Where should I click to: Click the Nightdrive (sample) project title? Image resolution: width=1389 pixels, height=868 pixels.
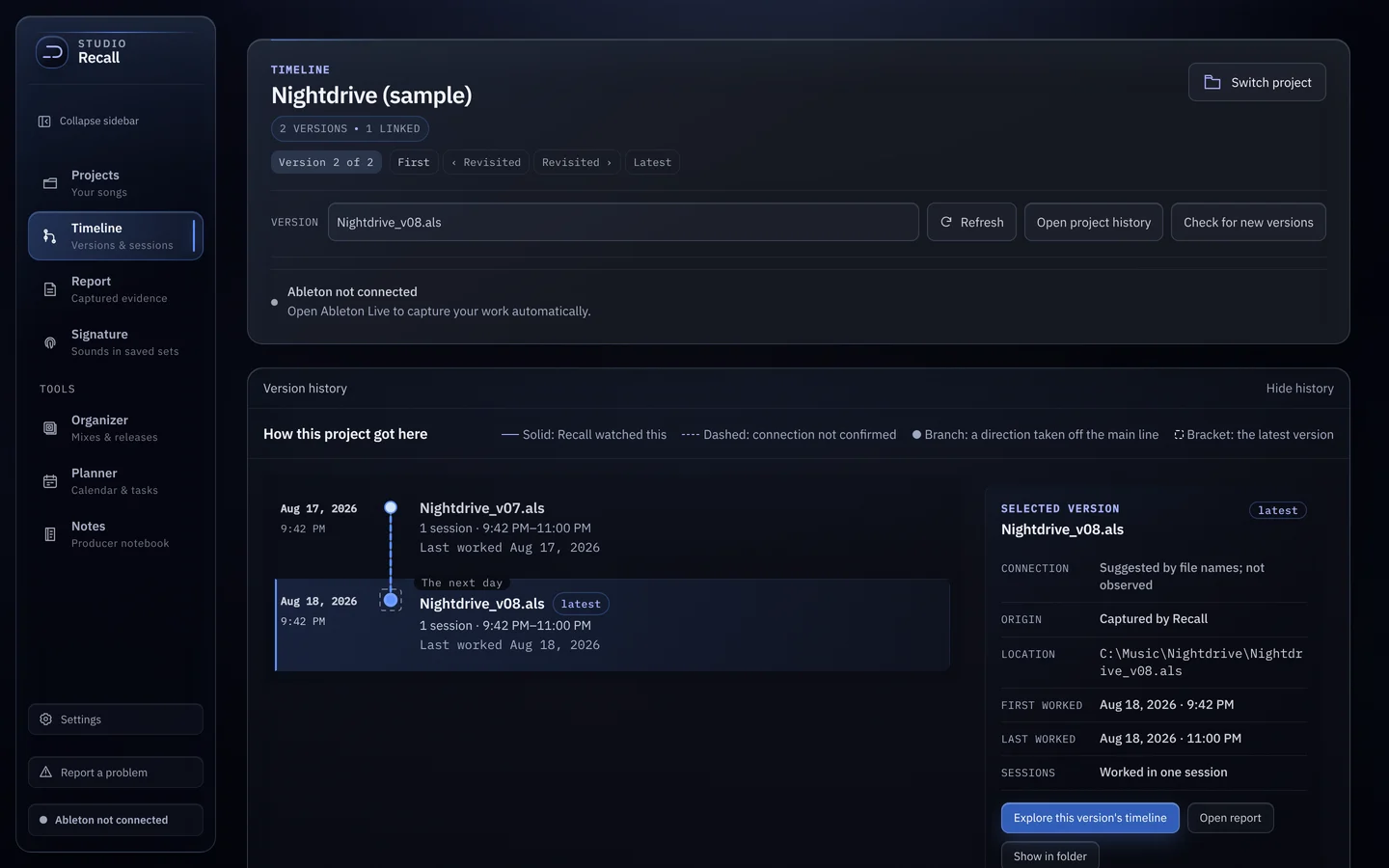pos(371,95)
